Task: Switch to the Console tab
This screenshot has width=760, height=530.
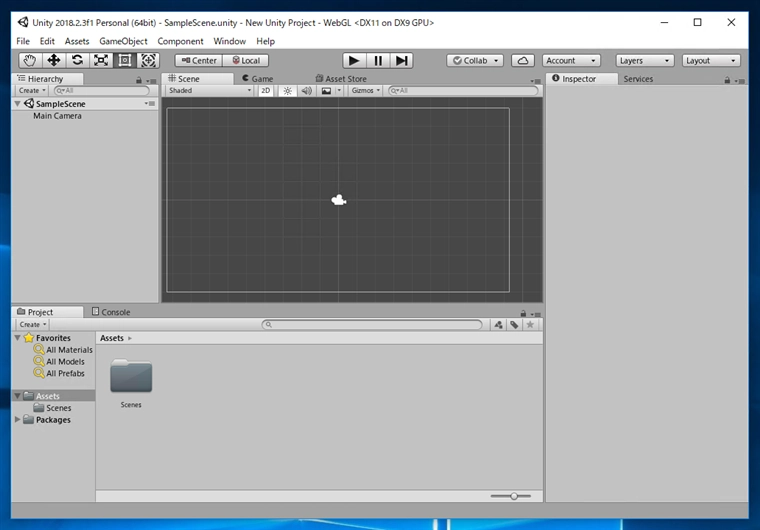Action: (111, 312)
